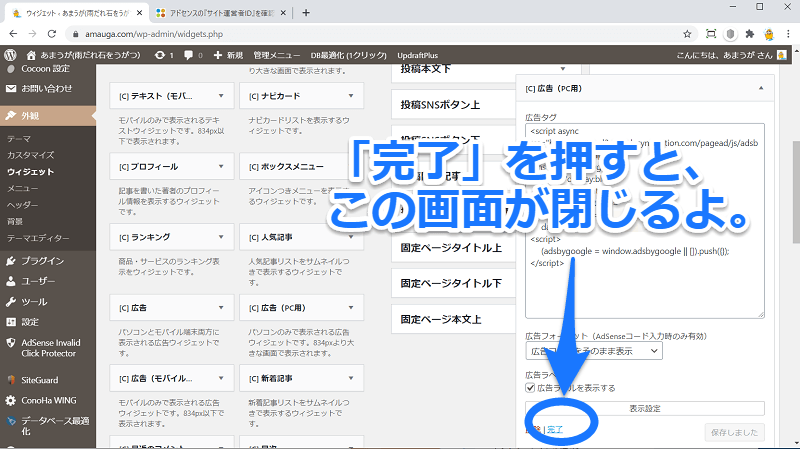Toggle the 広告ラベルを表示する checkbox
Screen dimensions: 800x449
click(531, 387)
